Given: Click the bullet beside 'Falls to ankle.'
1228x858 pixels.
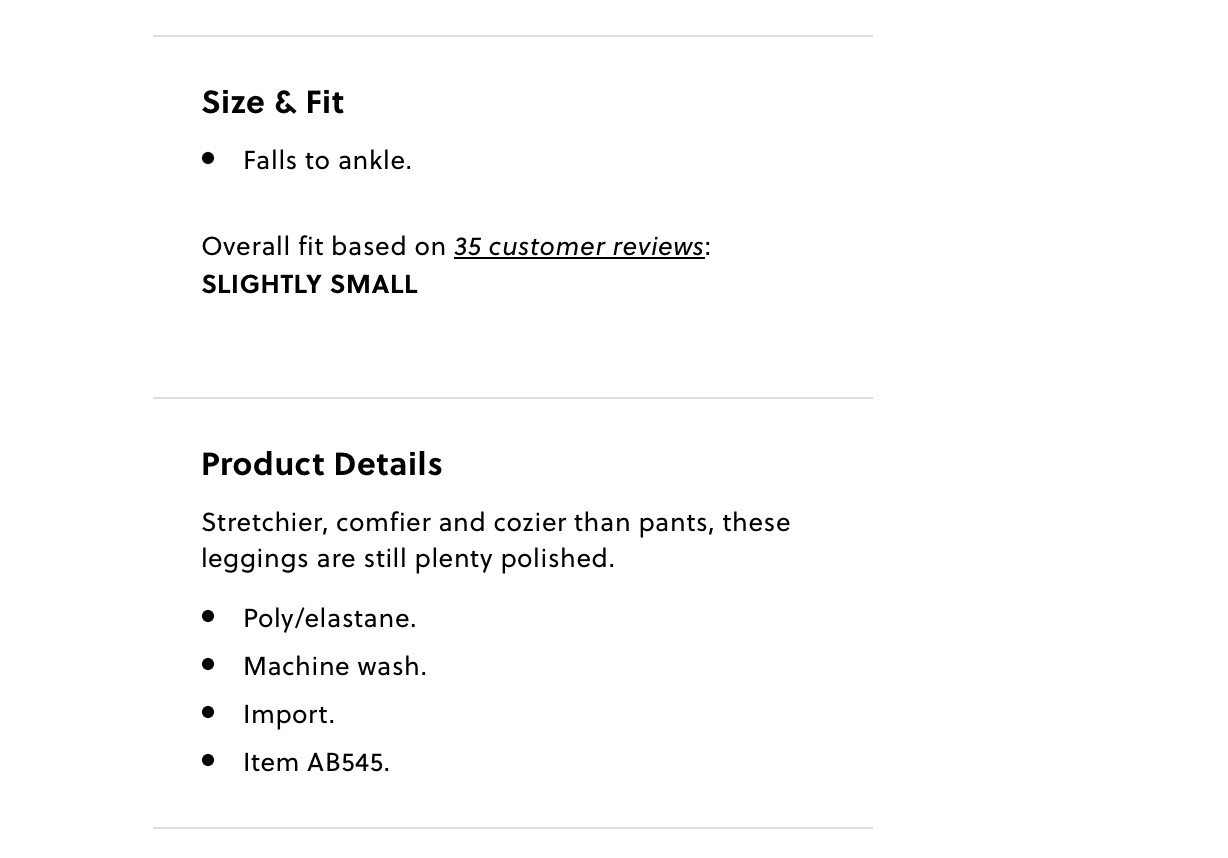Looking at the screenshot, I should [208, 158].
